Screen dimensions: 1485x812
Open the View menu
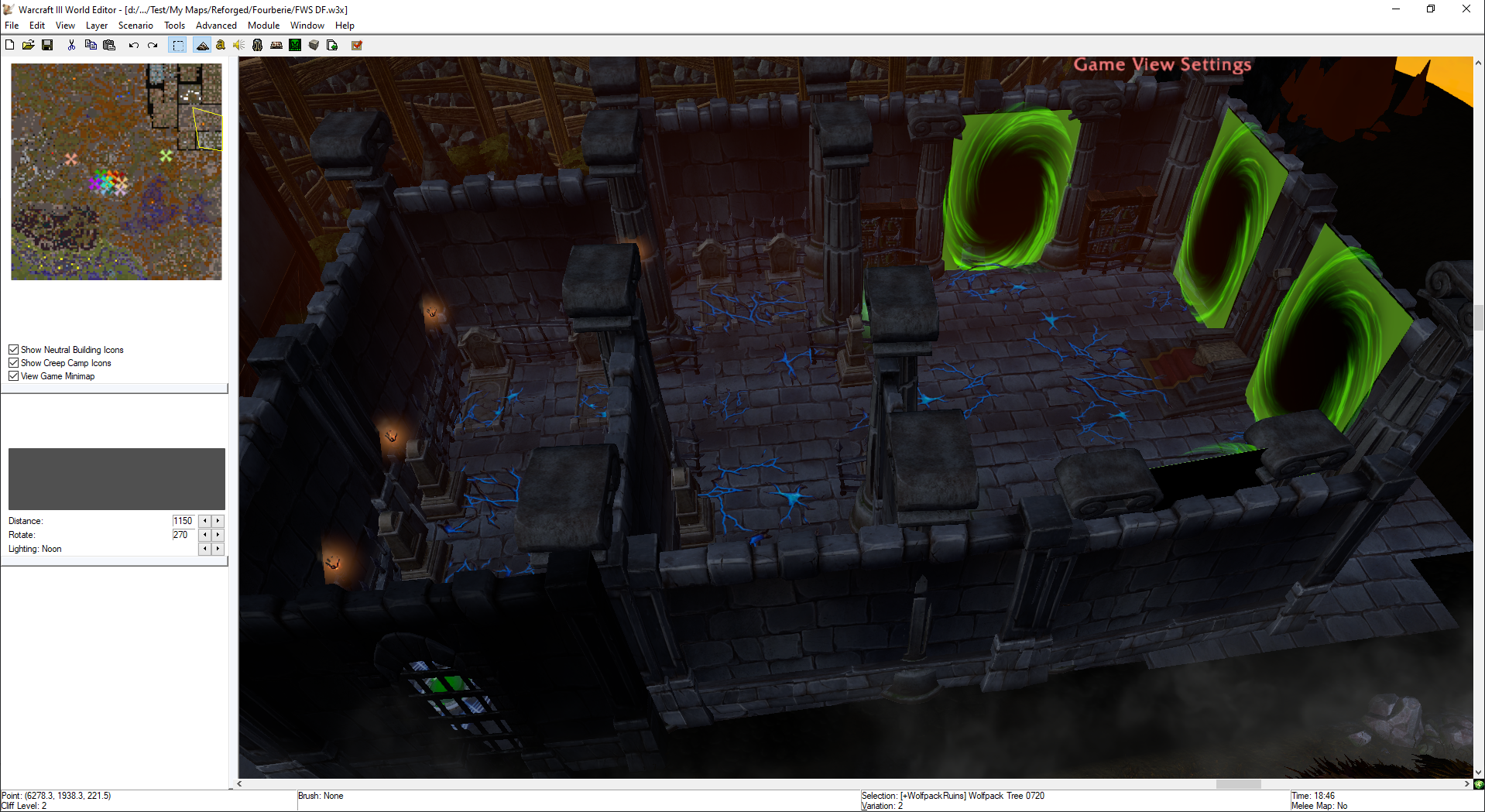tap(65, 26)
